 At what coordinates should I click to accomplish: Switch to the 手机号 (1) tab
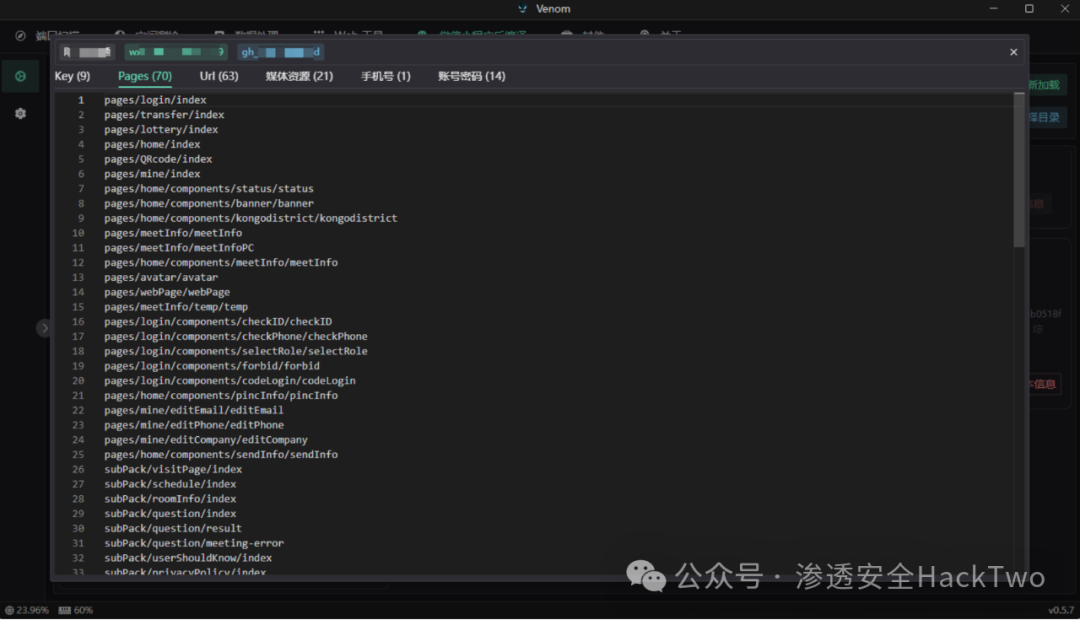click(x=386, y=76)
